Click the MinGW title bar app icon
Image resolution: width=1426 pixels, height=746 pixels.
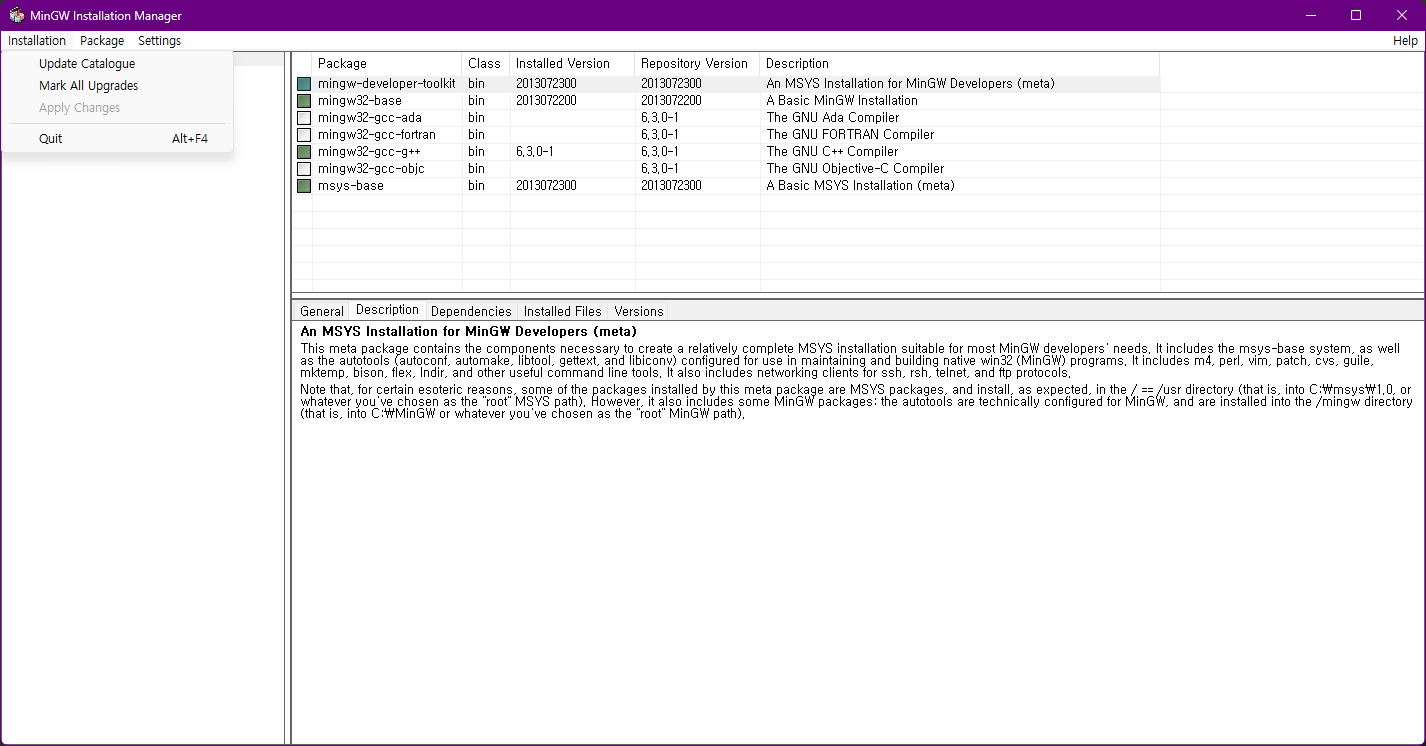pos(17,15)
